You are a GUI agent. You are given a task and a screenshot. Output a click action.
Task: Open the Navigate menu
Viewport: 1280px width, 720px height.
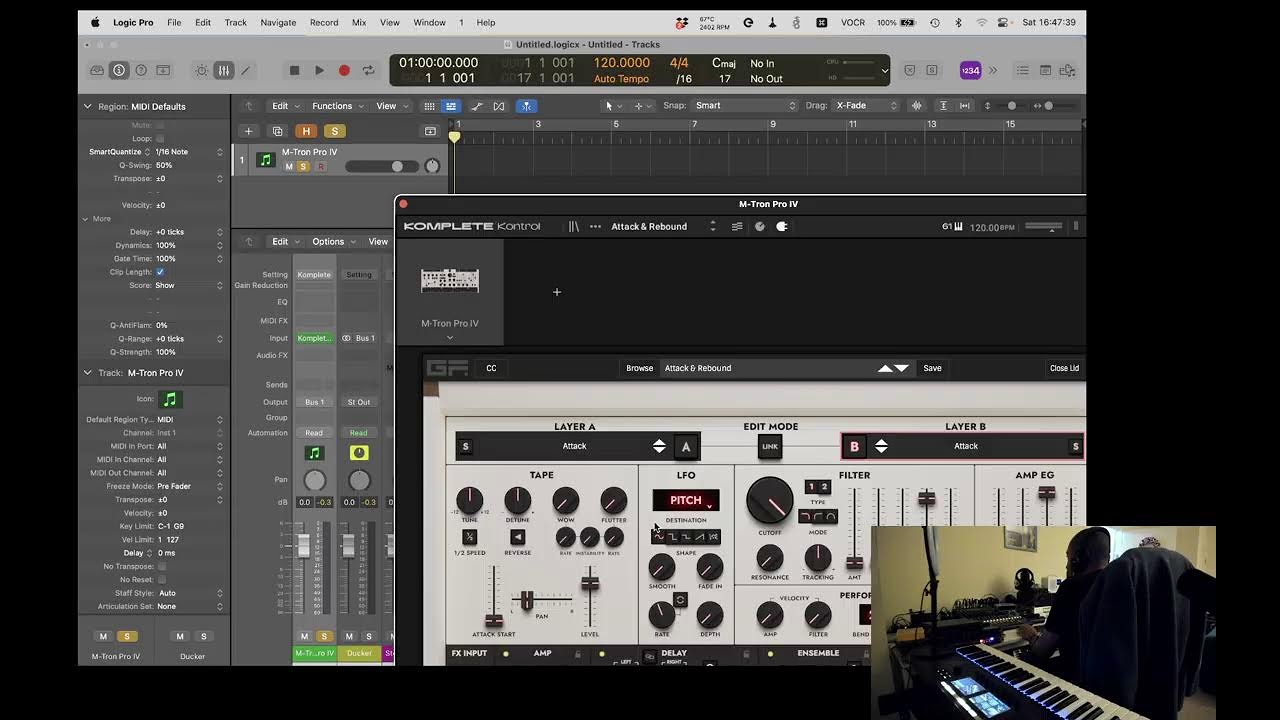(278, 22)
